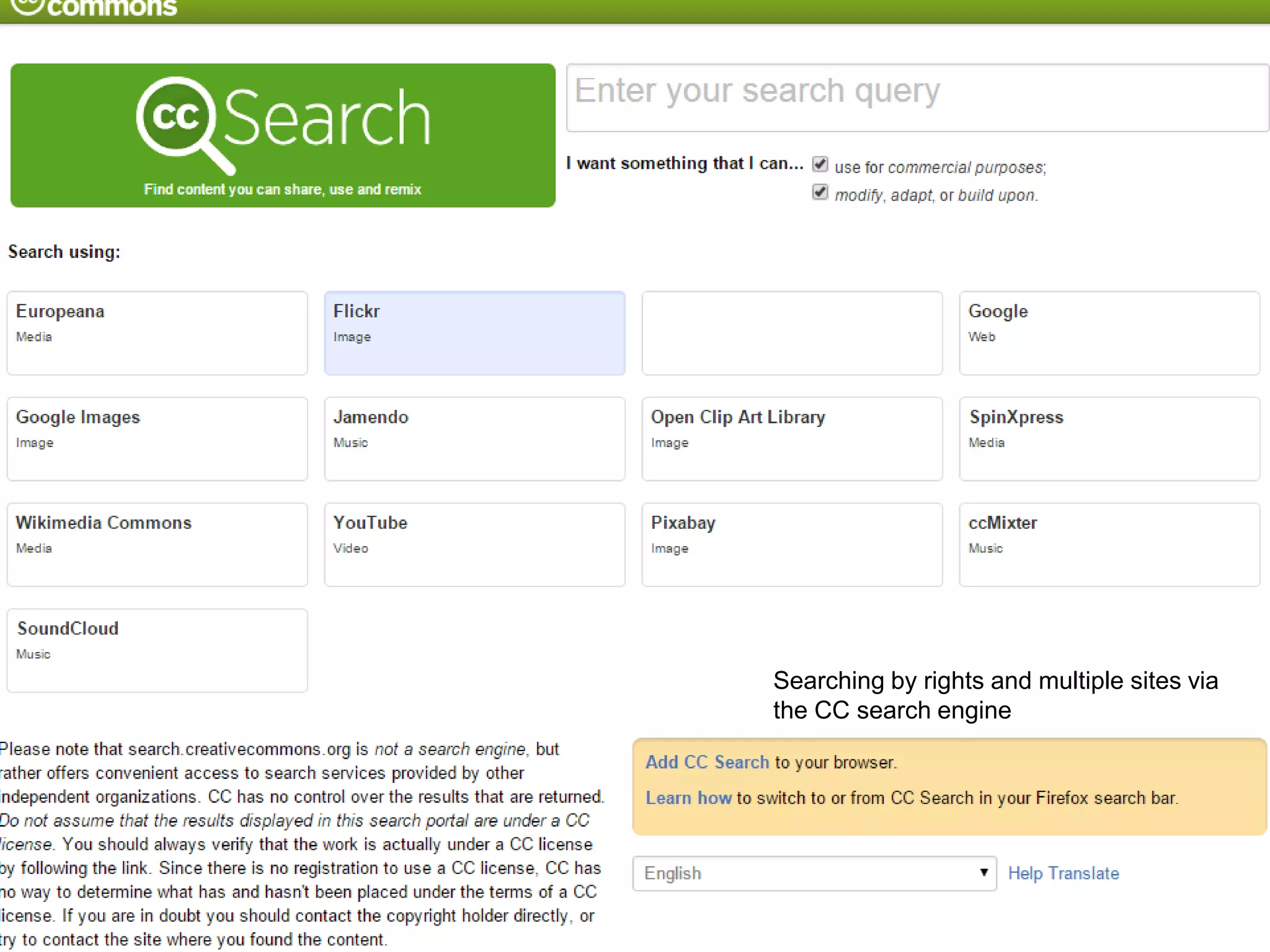The image size is (1270, 952).
Task: Choose Google Web search
Action: (1110, 333)
